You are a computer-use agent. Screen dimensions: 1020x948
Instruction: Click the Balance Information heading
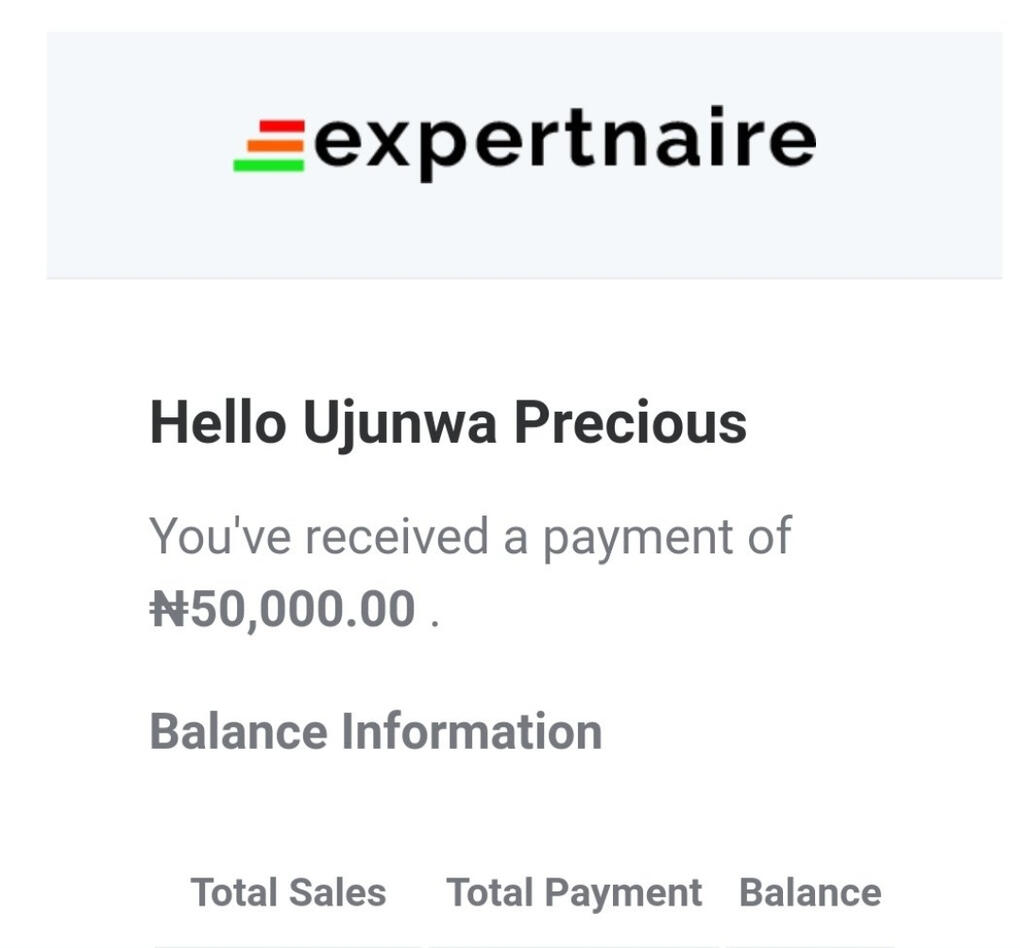click(376, 731)
